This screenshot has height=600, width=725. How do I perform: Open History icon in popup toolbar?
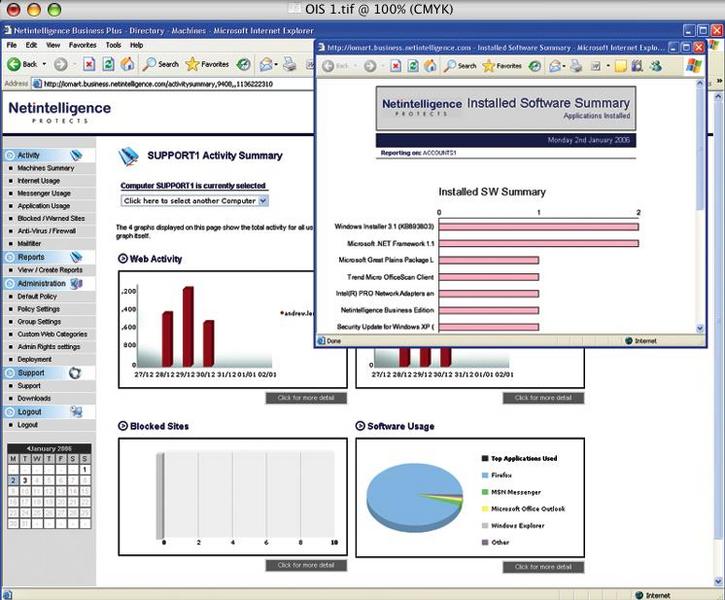point(535,66)
